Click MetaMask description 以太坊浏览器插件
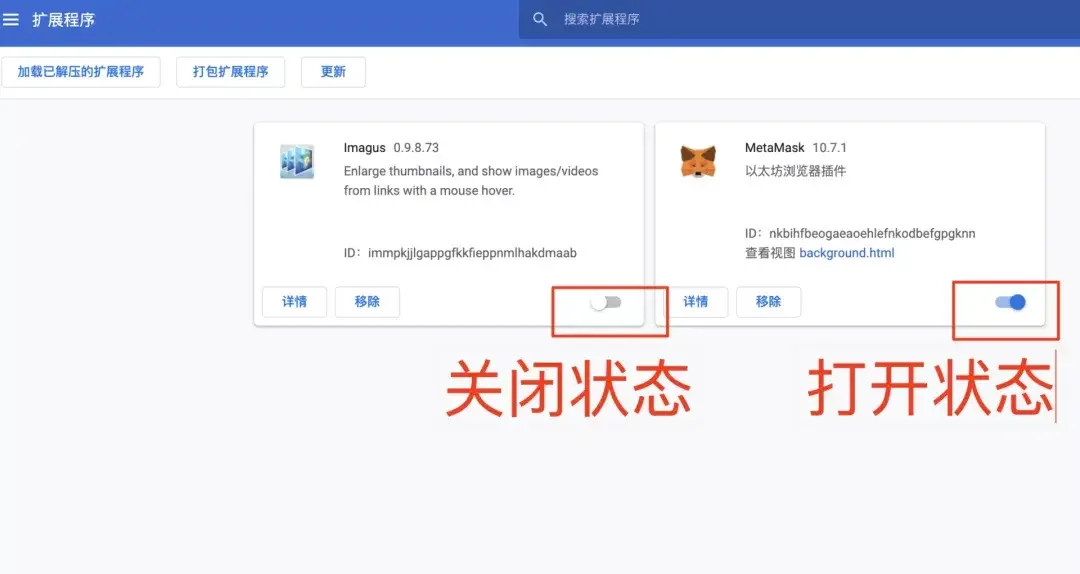Image resolution: width=1080 pixels, height=574 pixels. (795, 171)
